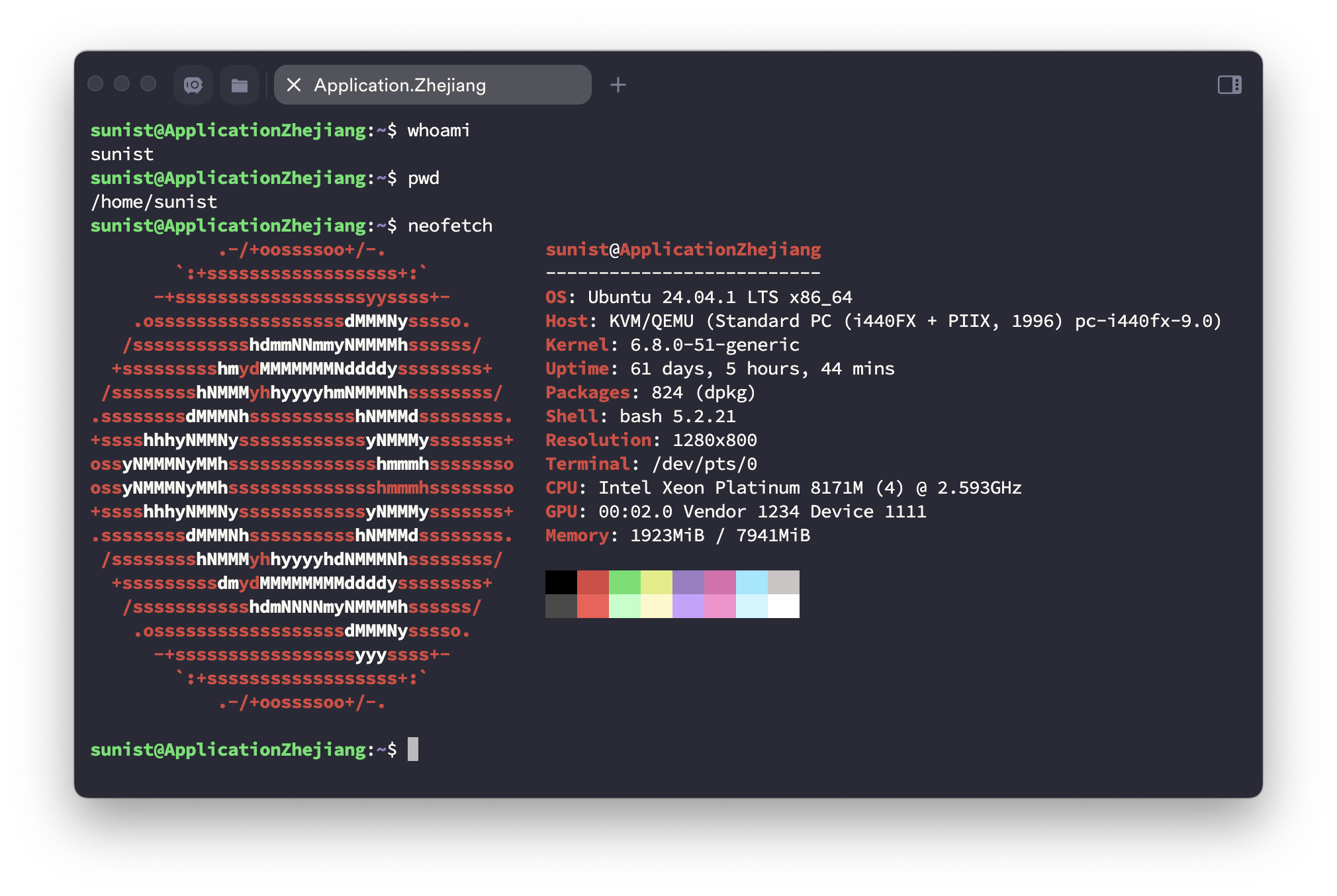Screen dimensions: 1337x896
Task: Toggle the right sidebar panel icon
Action: click(1230, 85)
